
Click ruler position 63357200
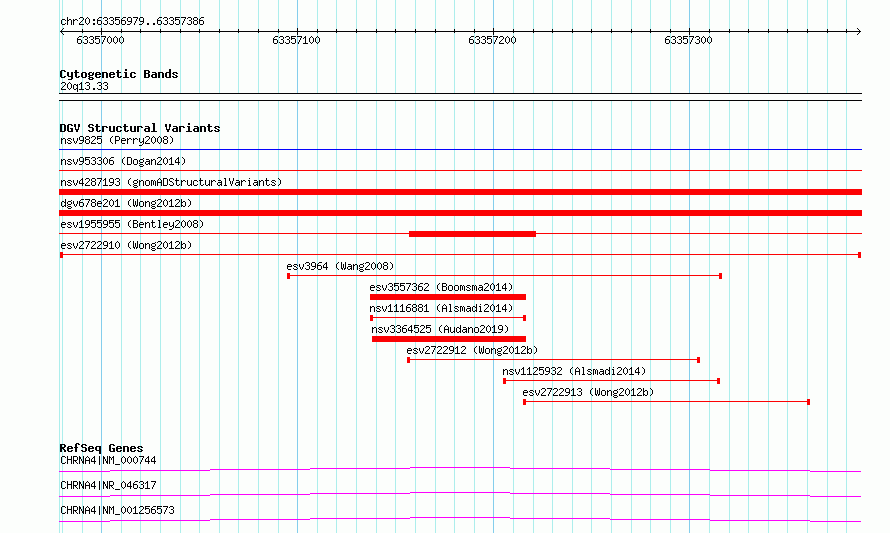point(492,40)
